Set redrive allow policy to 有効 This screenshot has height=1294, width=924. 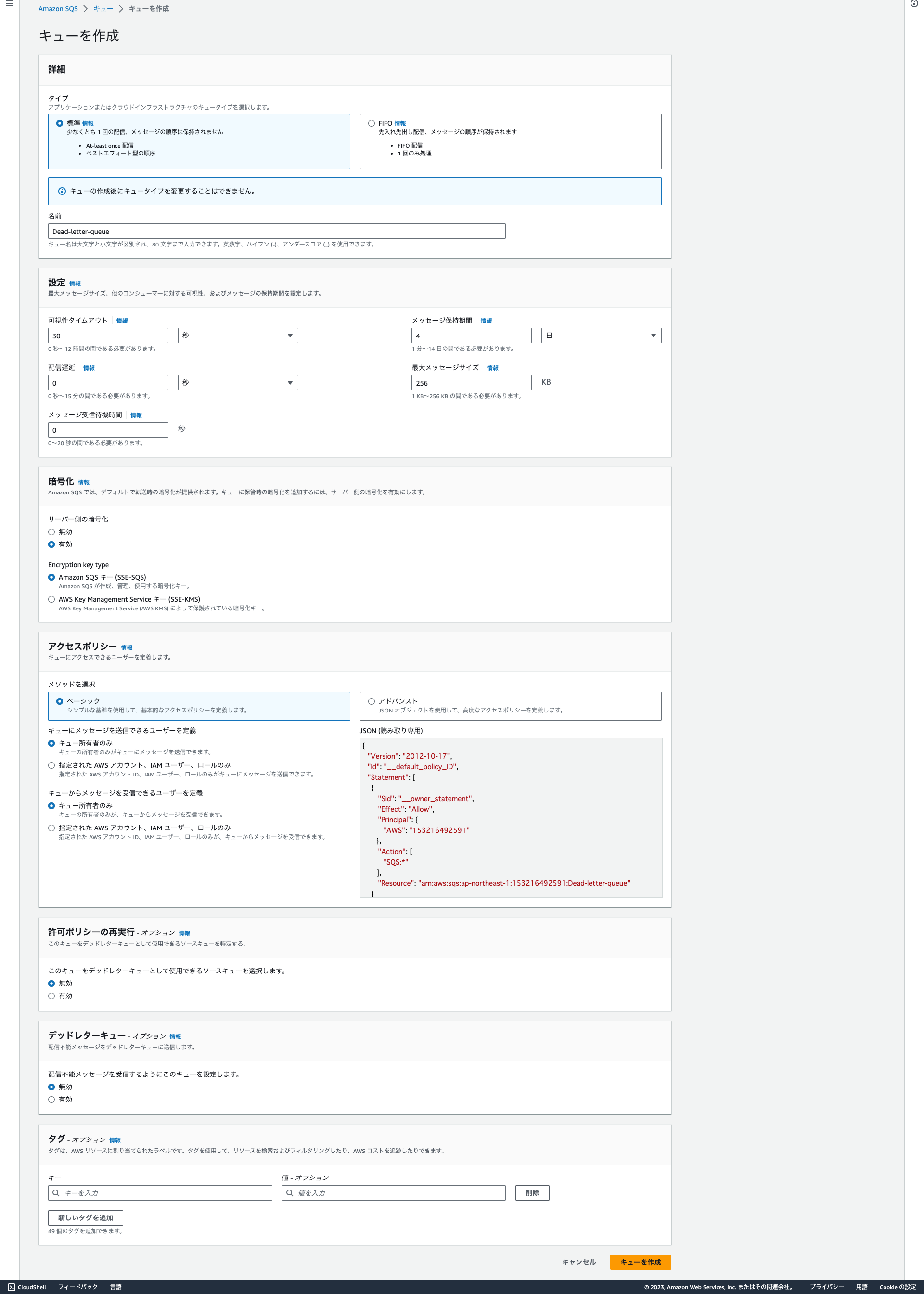point(52,996)
